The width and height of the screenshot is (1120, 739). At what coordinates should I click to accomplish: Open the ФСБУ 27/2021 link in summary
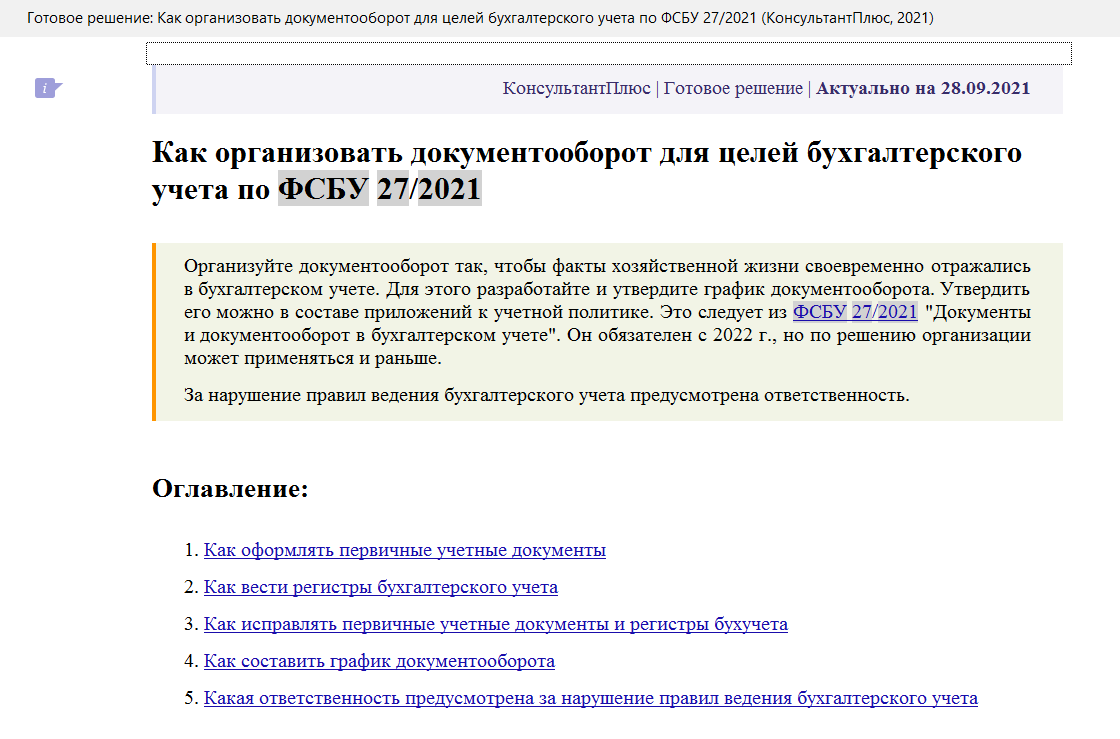(855, 312)
